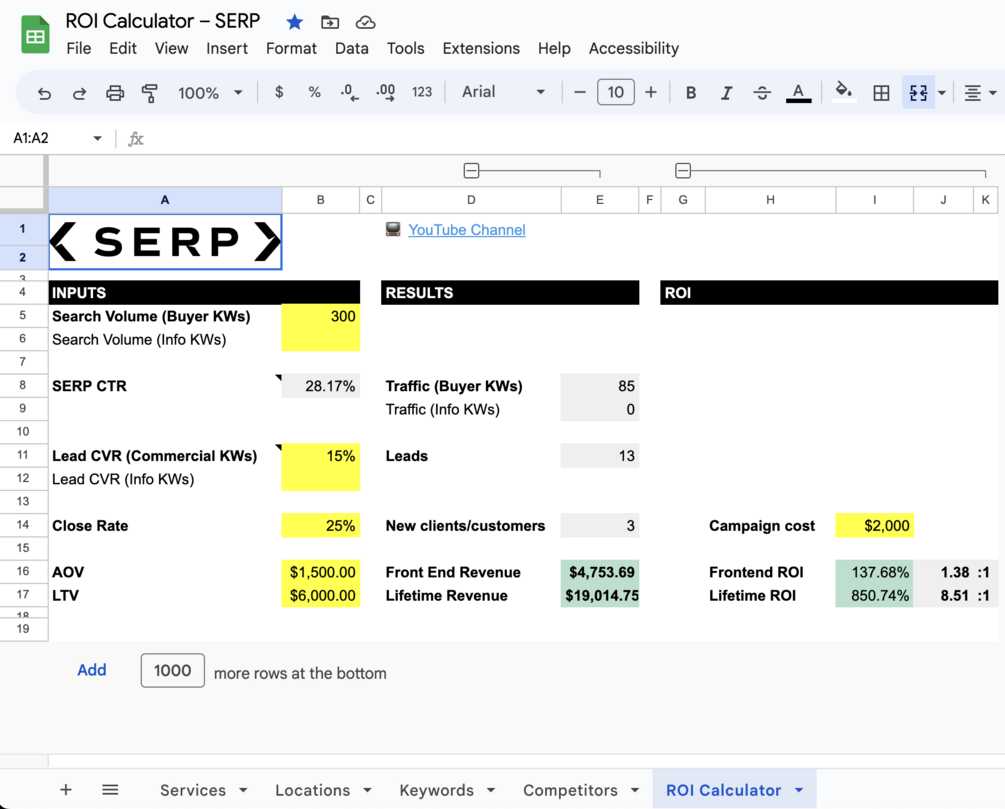1005x809 pixels.
Task: Star the ROI Calculator document
Action: pyautogui.click(x=294, y=22)
